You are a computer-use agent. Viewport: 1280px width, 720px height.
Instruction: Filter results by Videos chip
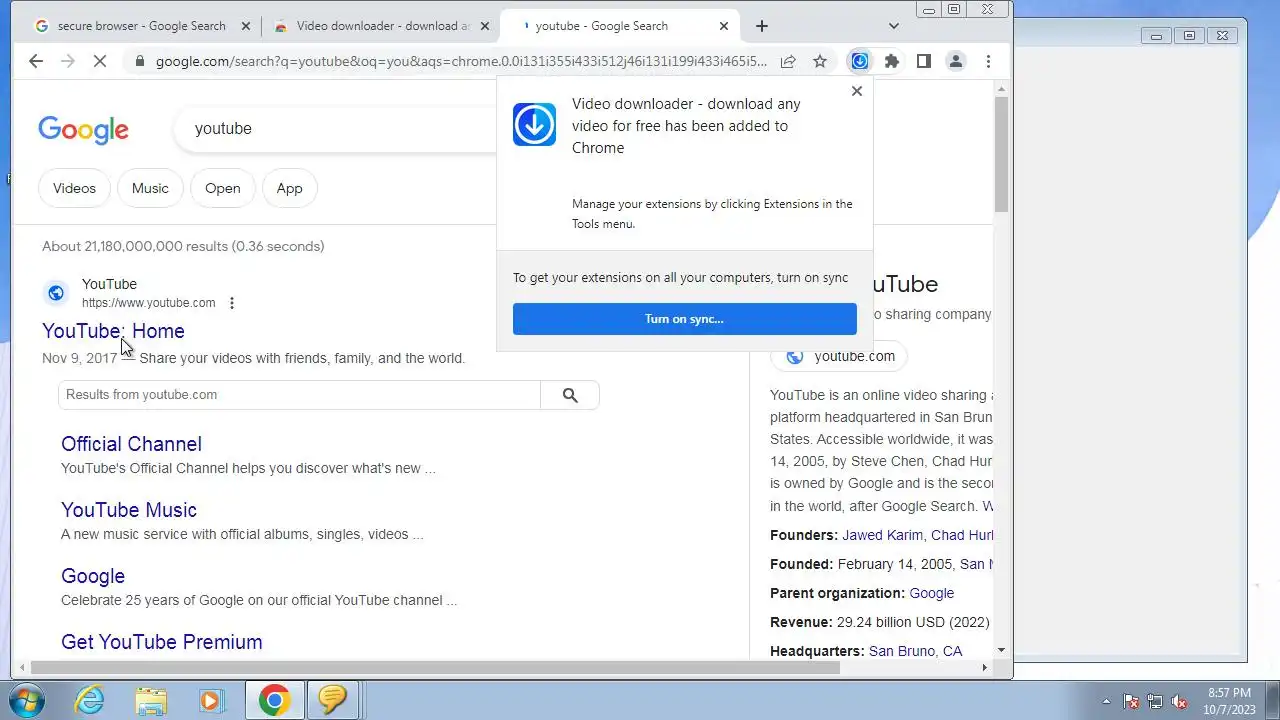click(x=74, y=188)
